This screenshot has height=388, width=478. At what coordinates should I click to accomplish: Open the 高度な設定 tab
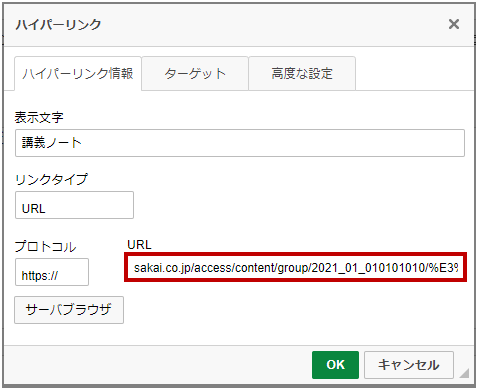(302, 73)
